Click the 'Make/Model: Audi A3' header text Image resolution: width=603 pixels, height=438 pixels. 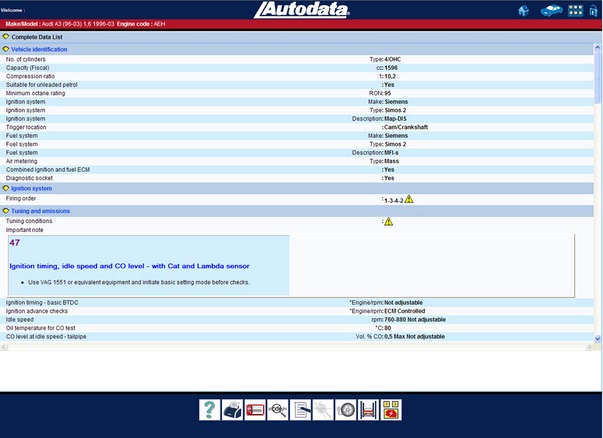pyautogui.click(x=60, y=24)
